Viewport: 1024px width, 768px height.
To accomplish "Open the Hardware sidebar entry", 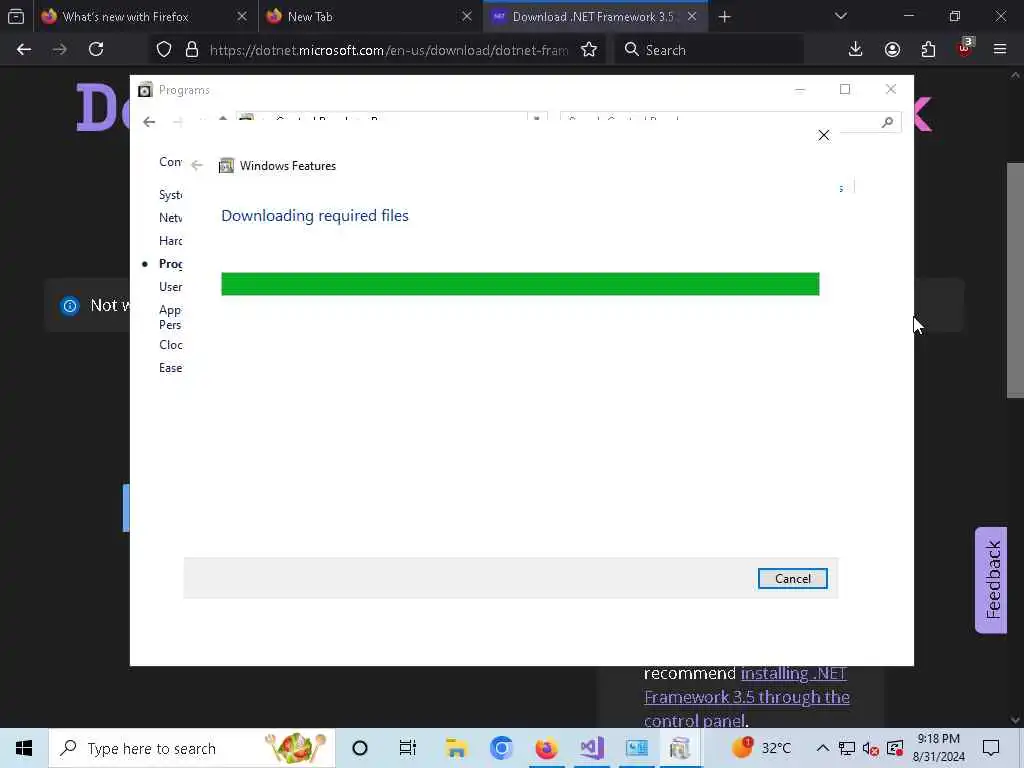I will 170,241.
